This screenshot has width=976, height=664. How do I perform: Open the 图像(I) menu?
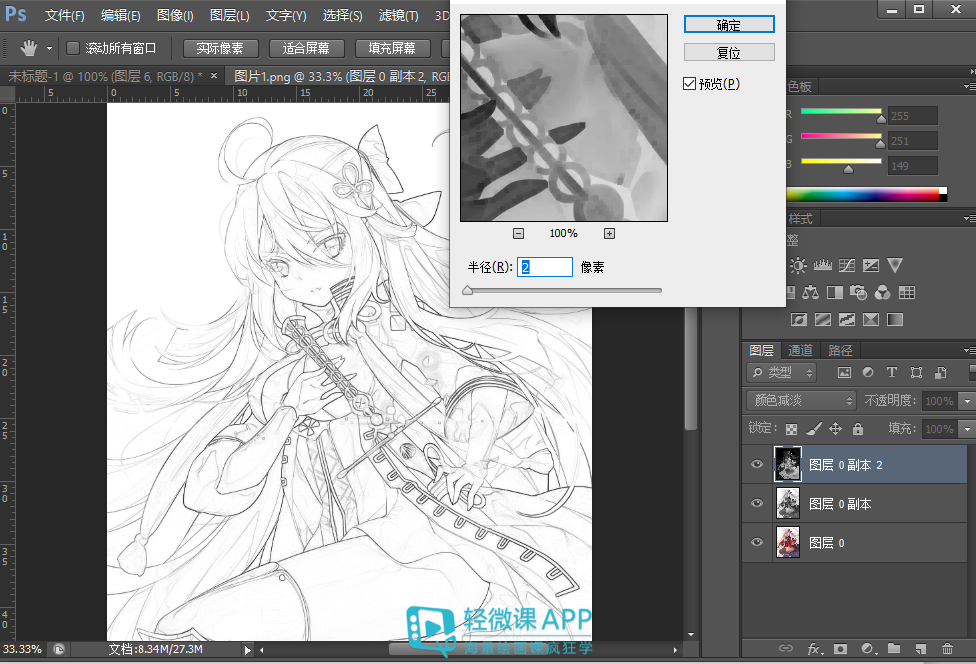pos(175,15)
